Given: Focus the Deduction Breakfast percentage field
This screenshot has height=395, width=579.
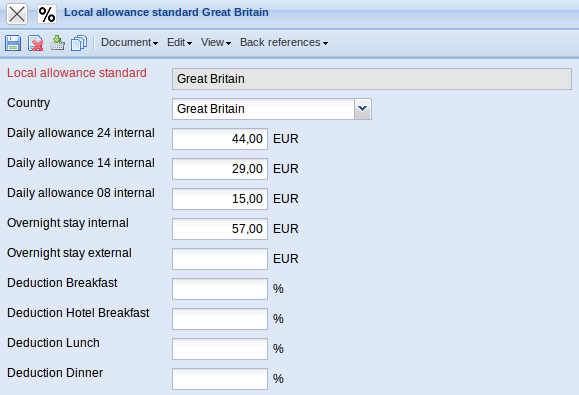Looking at the screenshot, I should [x=220, y=289].
